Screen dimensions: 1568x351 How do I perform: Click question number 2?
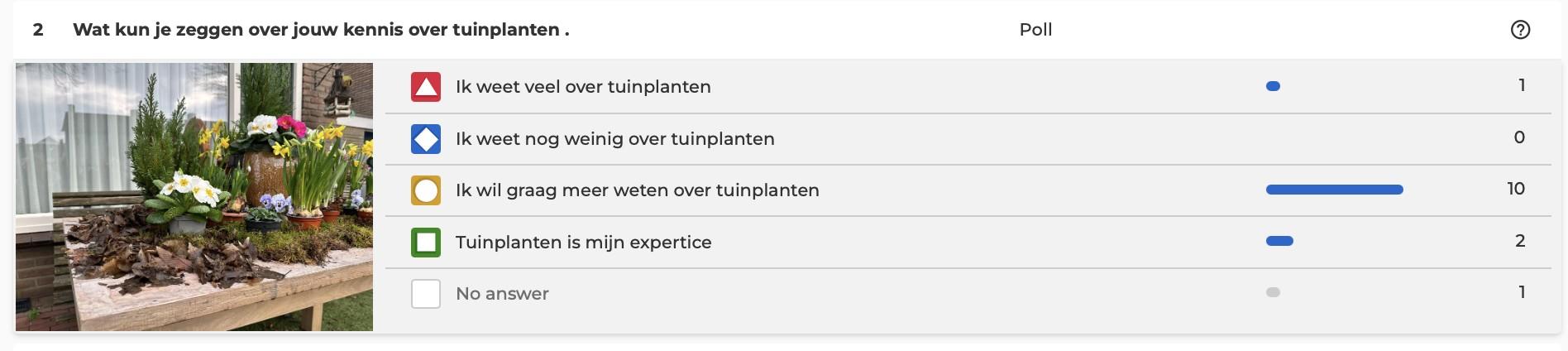pos(38,30)
